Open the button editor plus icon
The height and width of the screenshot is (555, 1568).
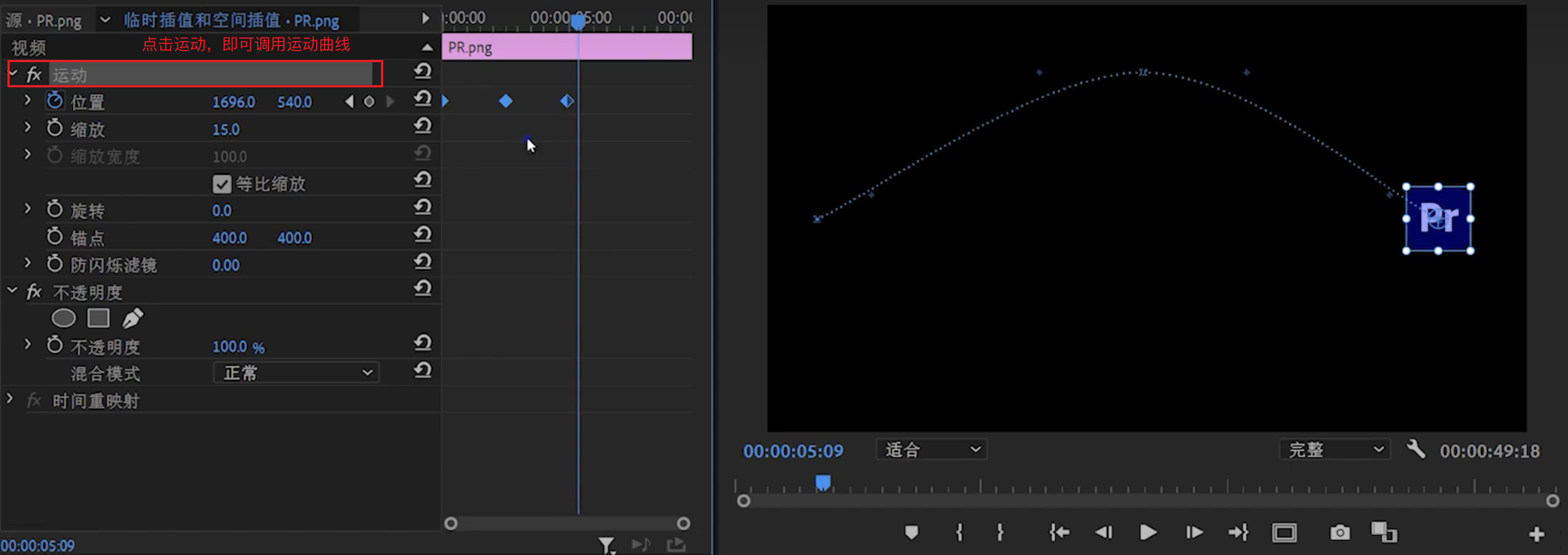pos(1536,534)
